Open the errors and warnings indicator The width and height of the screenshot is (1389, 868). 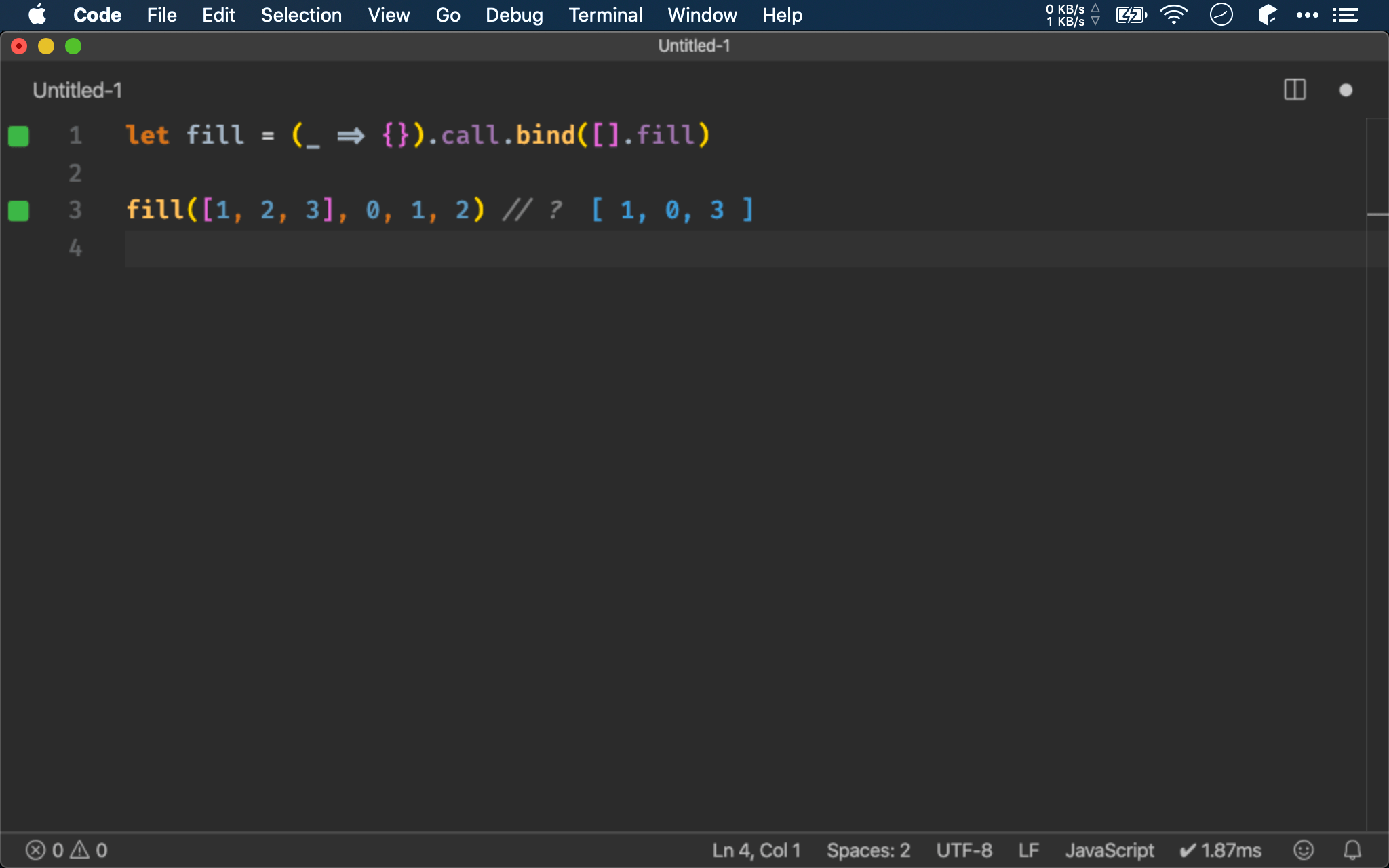point(66,850)
